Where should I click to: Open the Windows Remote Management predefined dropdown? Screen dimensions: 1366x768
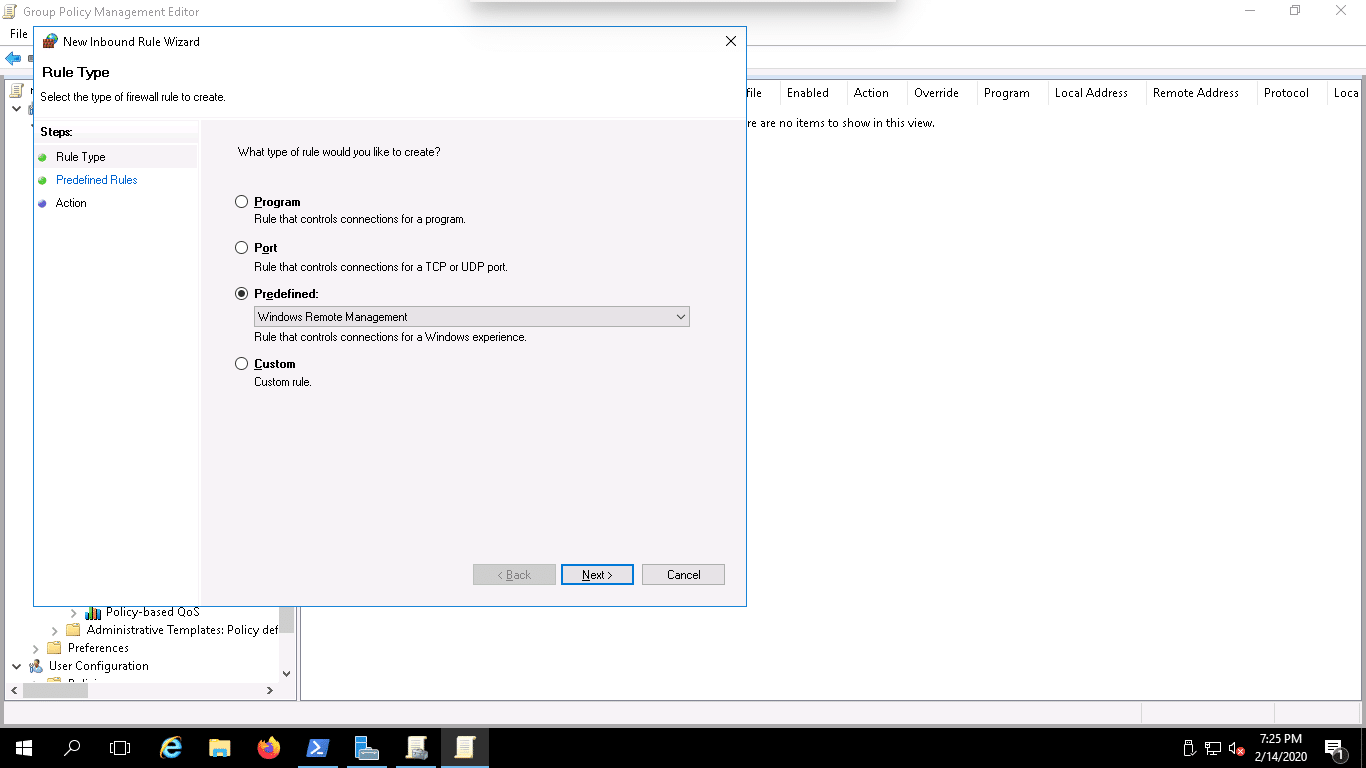(472, 317)
